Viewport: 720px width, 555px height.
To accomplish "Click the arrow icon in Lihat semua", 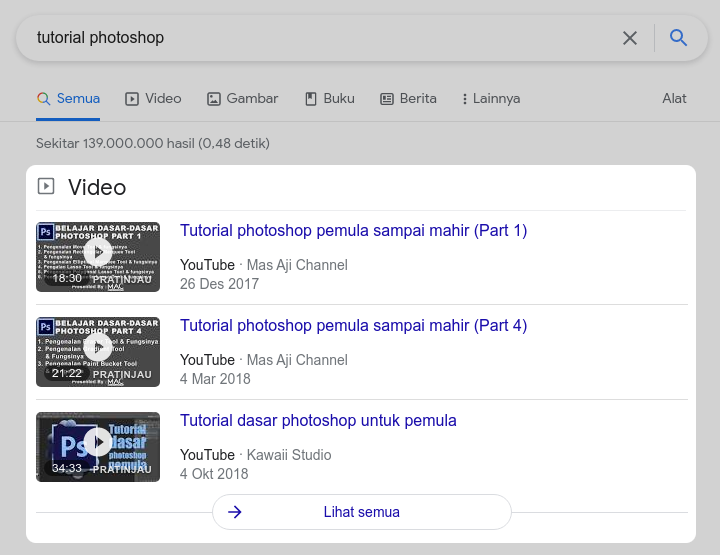I will tap(235, 512).
